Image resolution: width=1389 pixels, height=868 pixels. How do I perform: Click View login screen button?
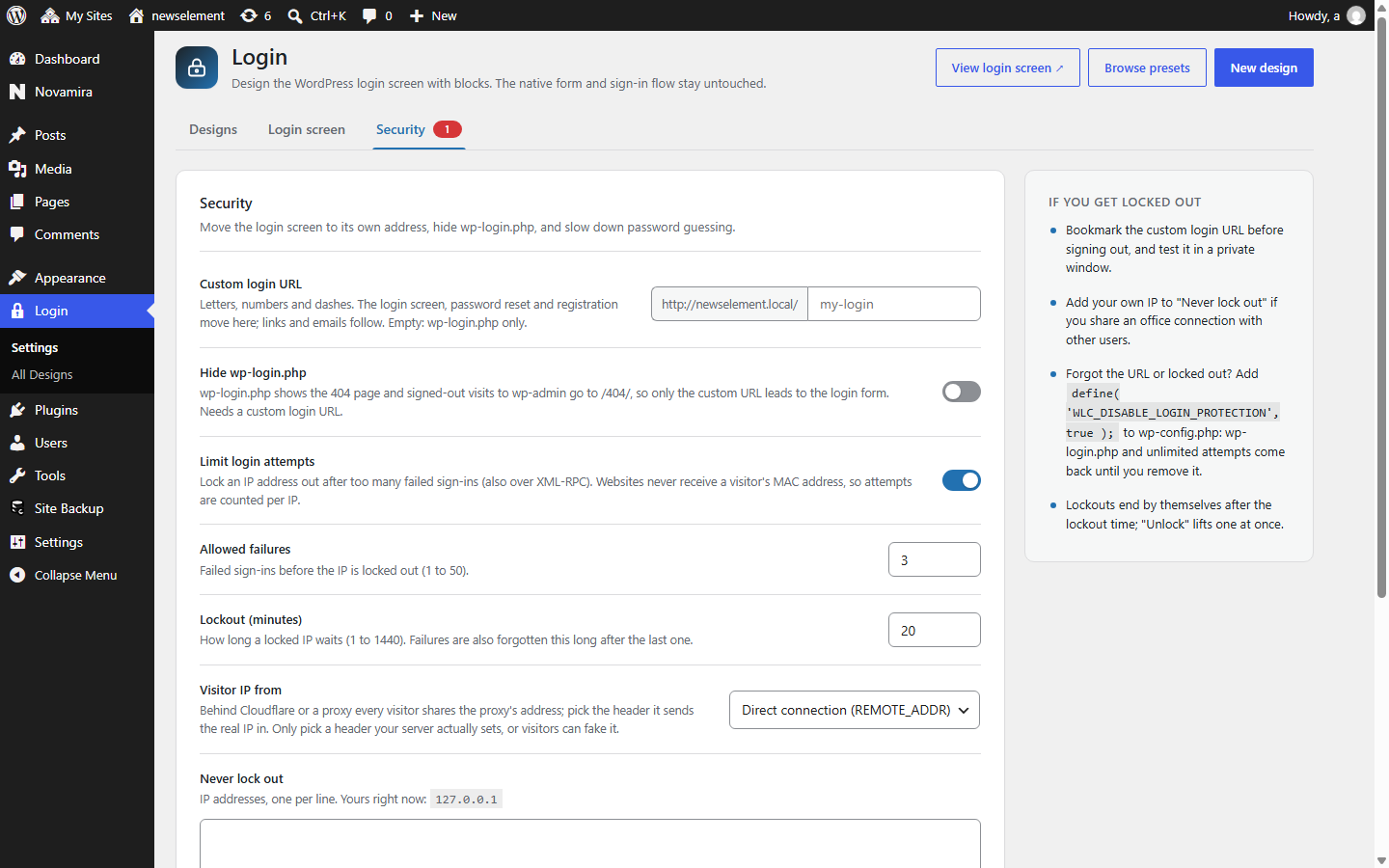[1008, 68]
